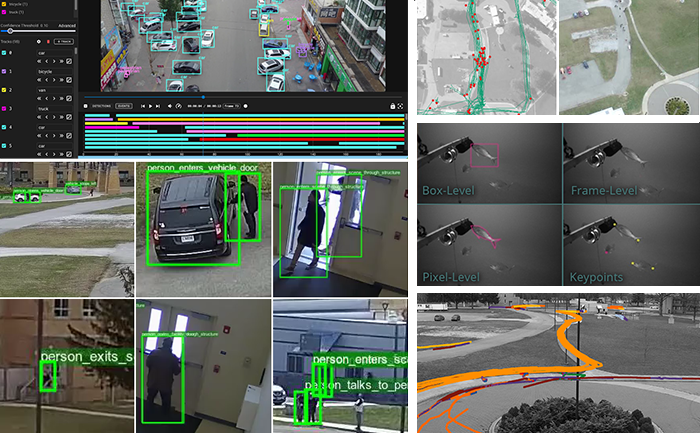
Task: Jump to last frame of track 0
Action: (61, 61)
